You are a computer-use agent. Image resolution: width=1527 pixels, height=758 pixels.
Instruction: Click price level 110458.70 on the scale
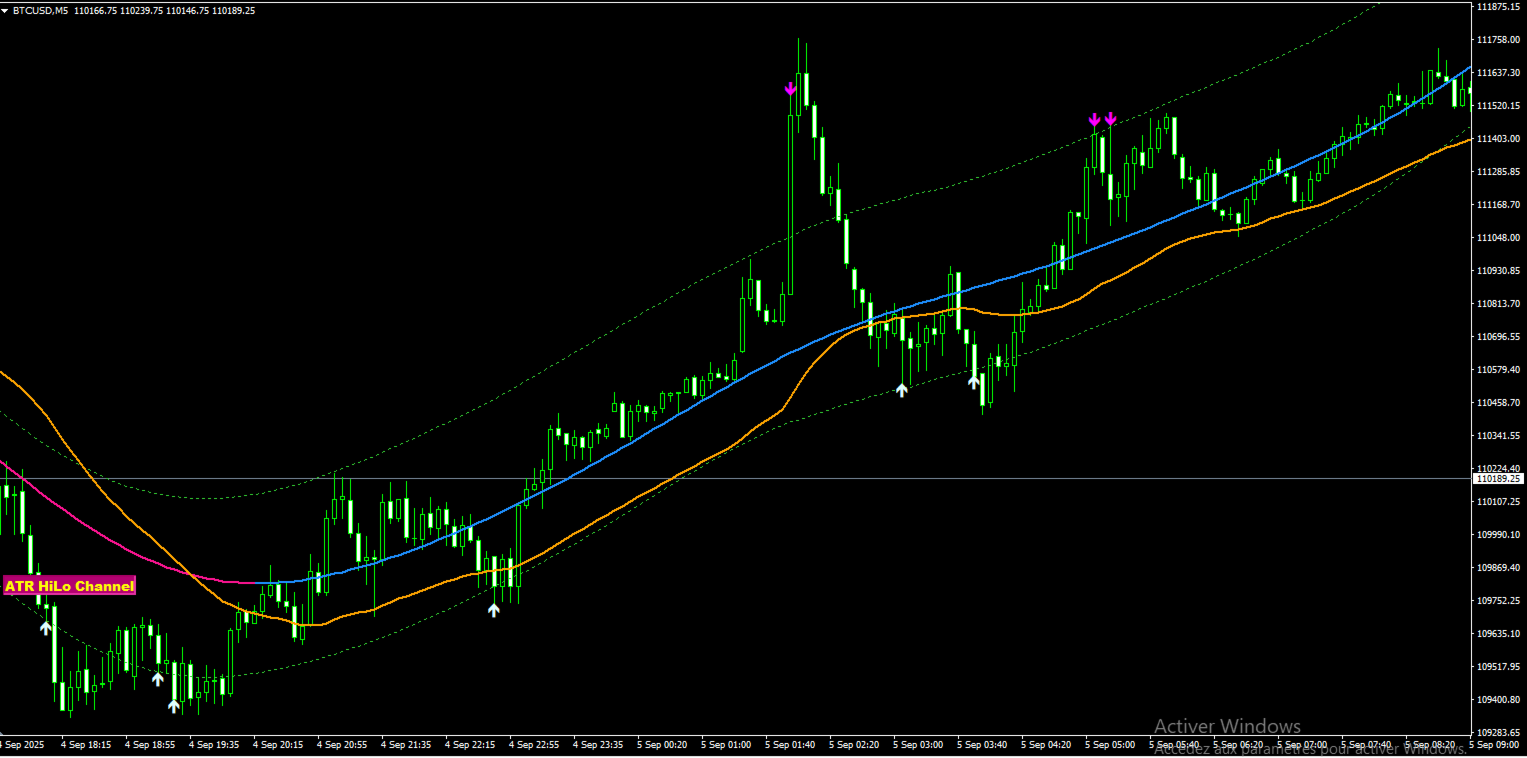[x=1497, y=402]
